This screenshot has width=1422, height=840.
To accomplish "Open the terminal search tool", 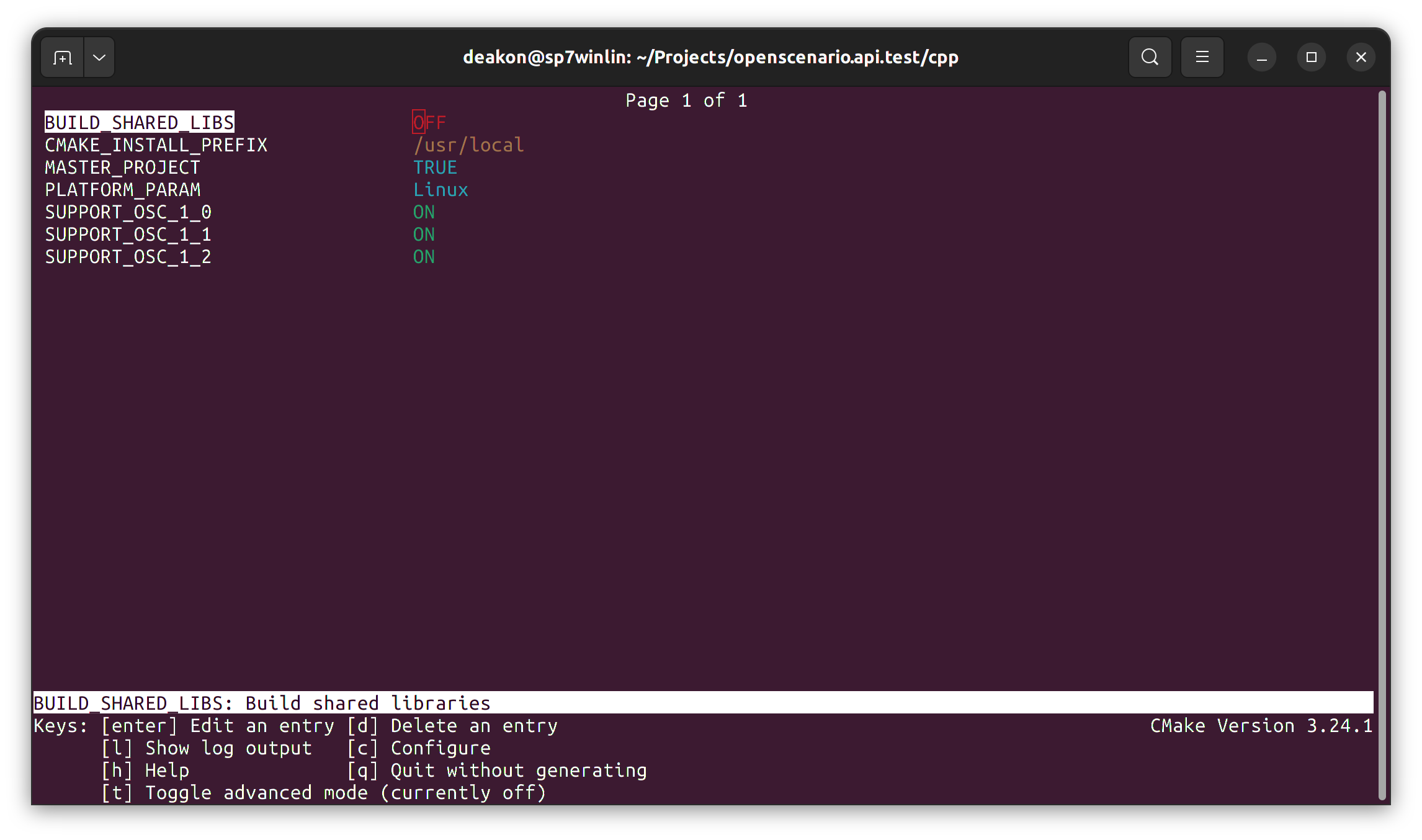I will (1150, 58).
